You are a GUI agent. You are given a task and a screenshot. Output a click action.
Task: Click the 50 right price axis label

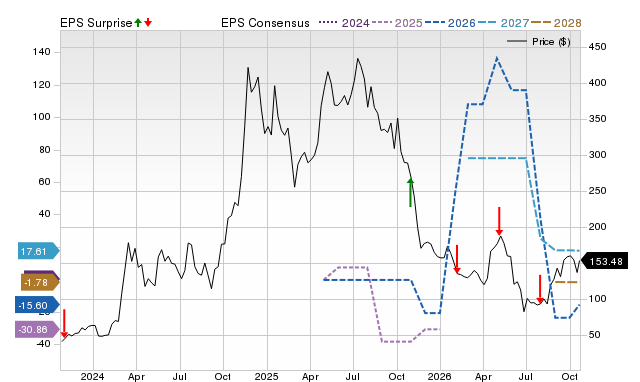pos(594,335)
